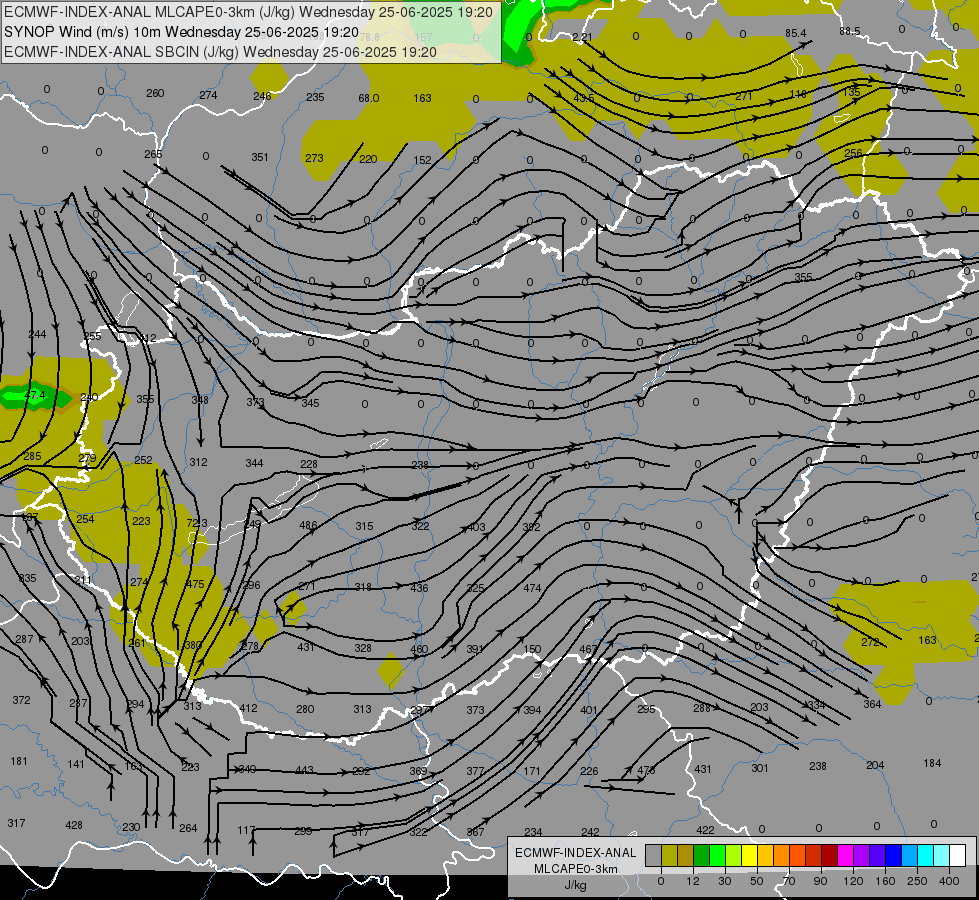The image size is (979, 900).
Task: Click the map value 171
Action: [532, 771]
